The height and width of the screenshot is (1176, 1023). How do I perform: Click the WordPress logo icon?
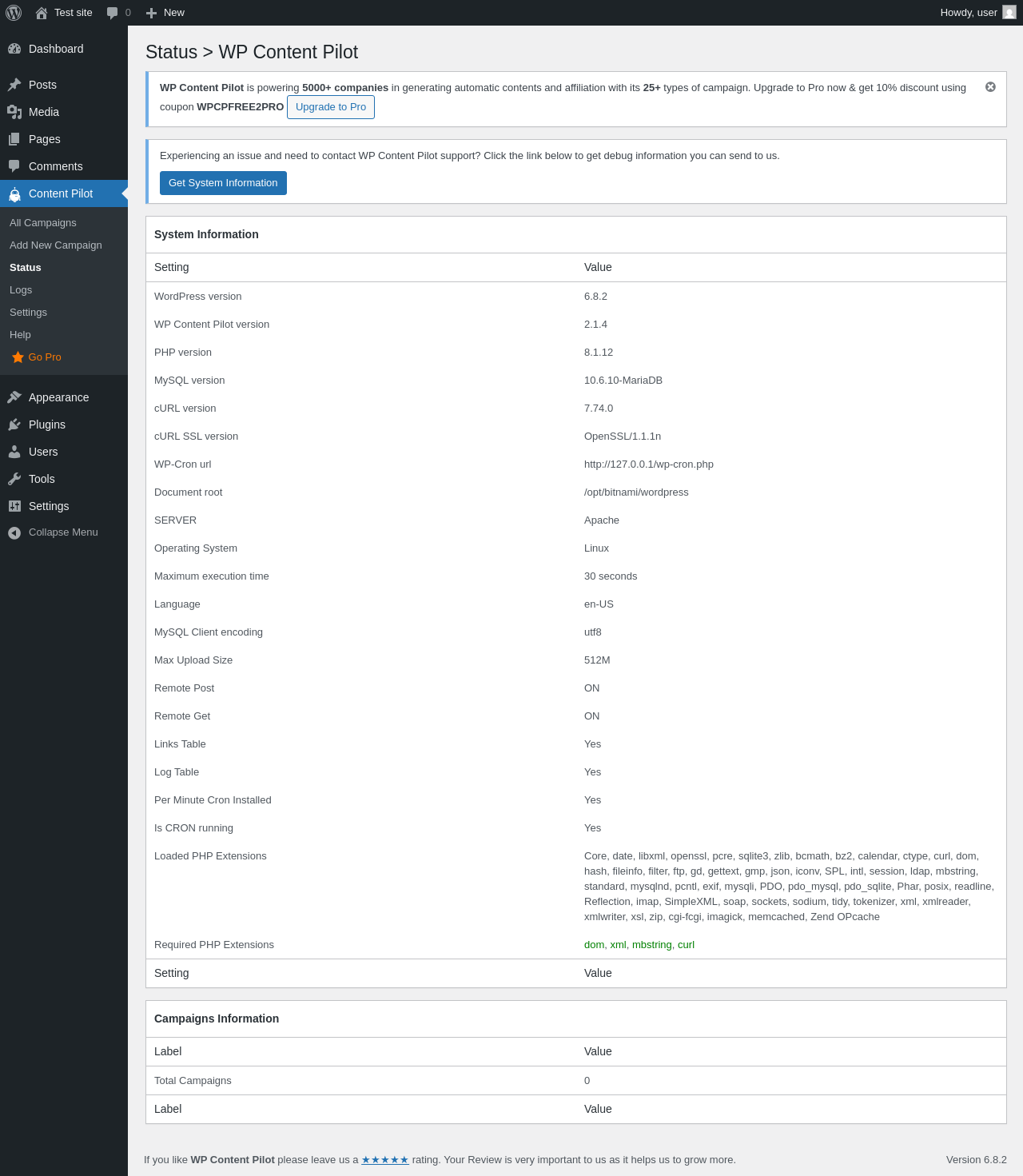(14, 13)
